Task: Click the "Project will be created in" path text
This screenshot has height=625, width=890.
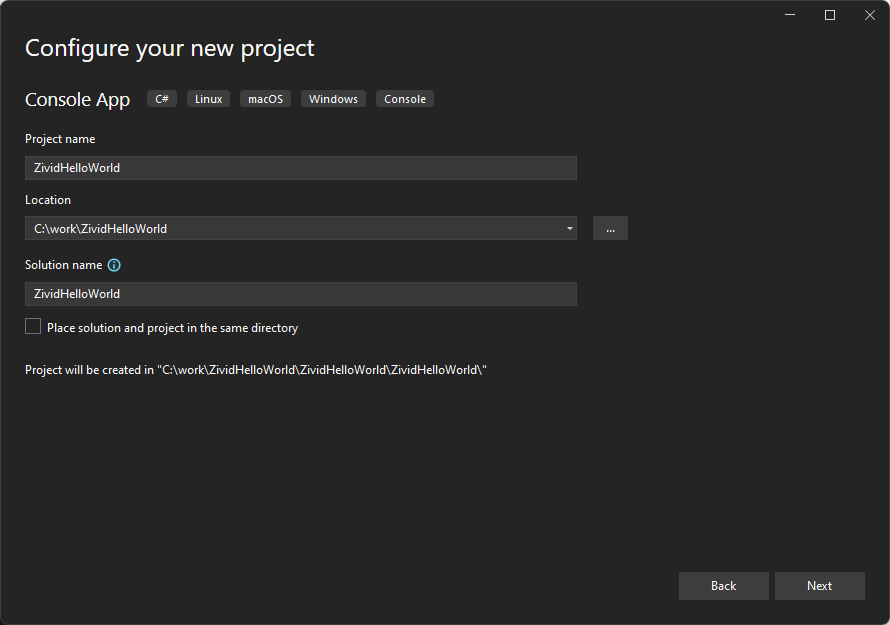Action: [256, 370]
